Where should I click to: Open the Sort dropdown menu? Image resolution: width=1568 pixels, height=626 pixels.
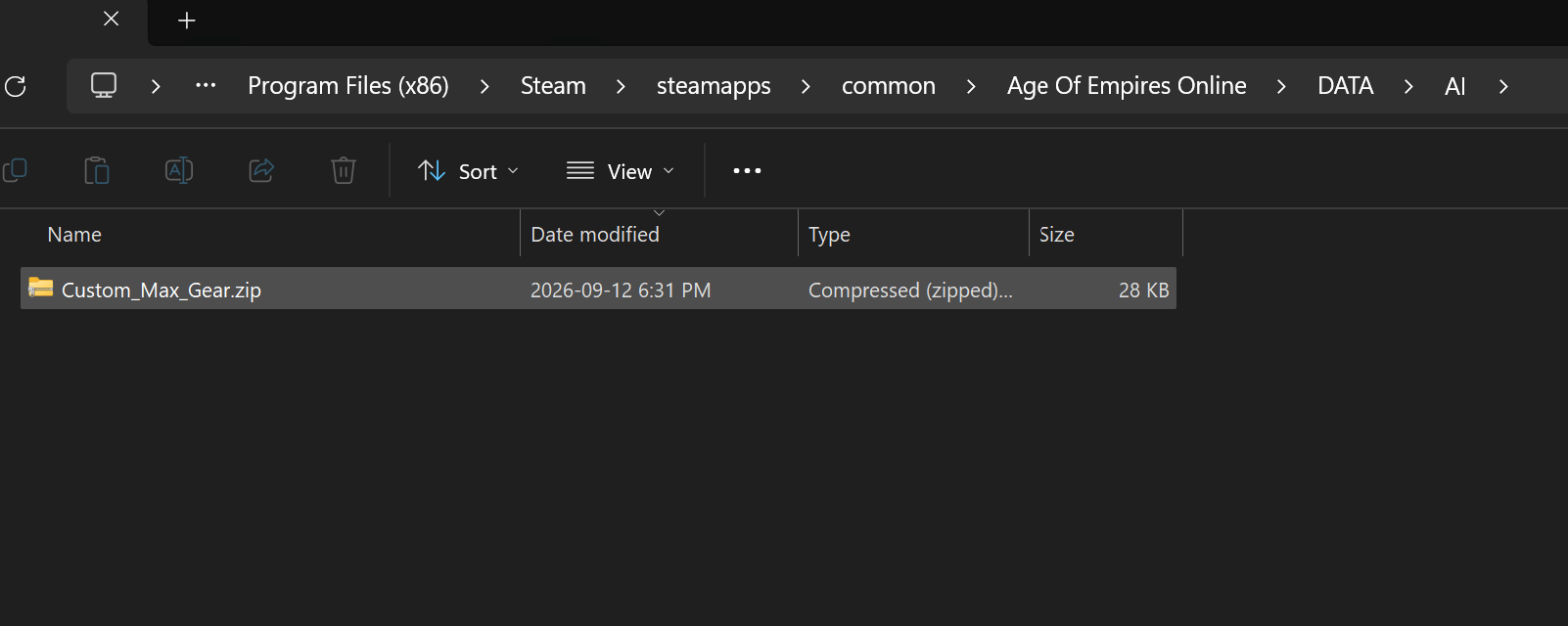coord(468,171)
